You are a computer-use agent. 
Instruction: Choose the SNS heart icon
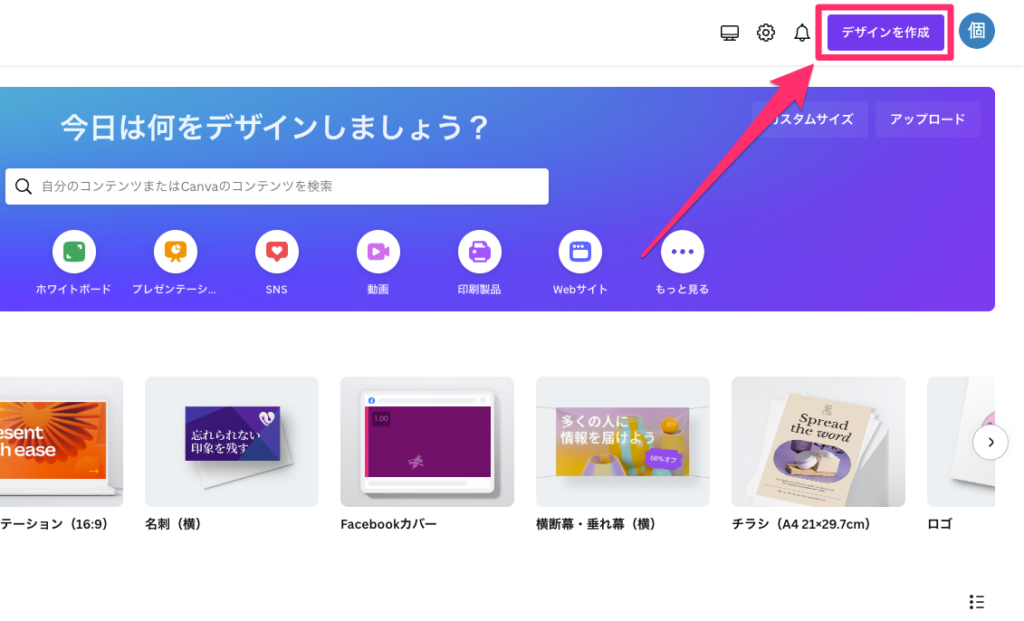pos(277,252)
